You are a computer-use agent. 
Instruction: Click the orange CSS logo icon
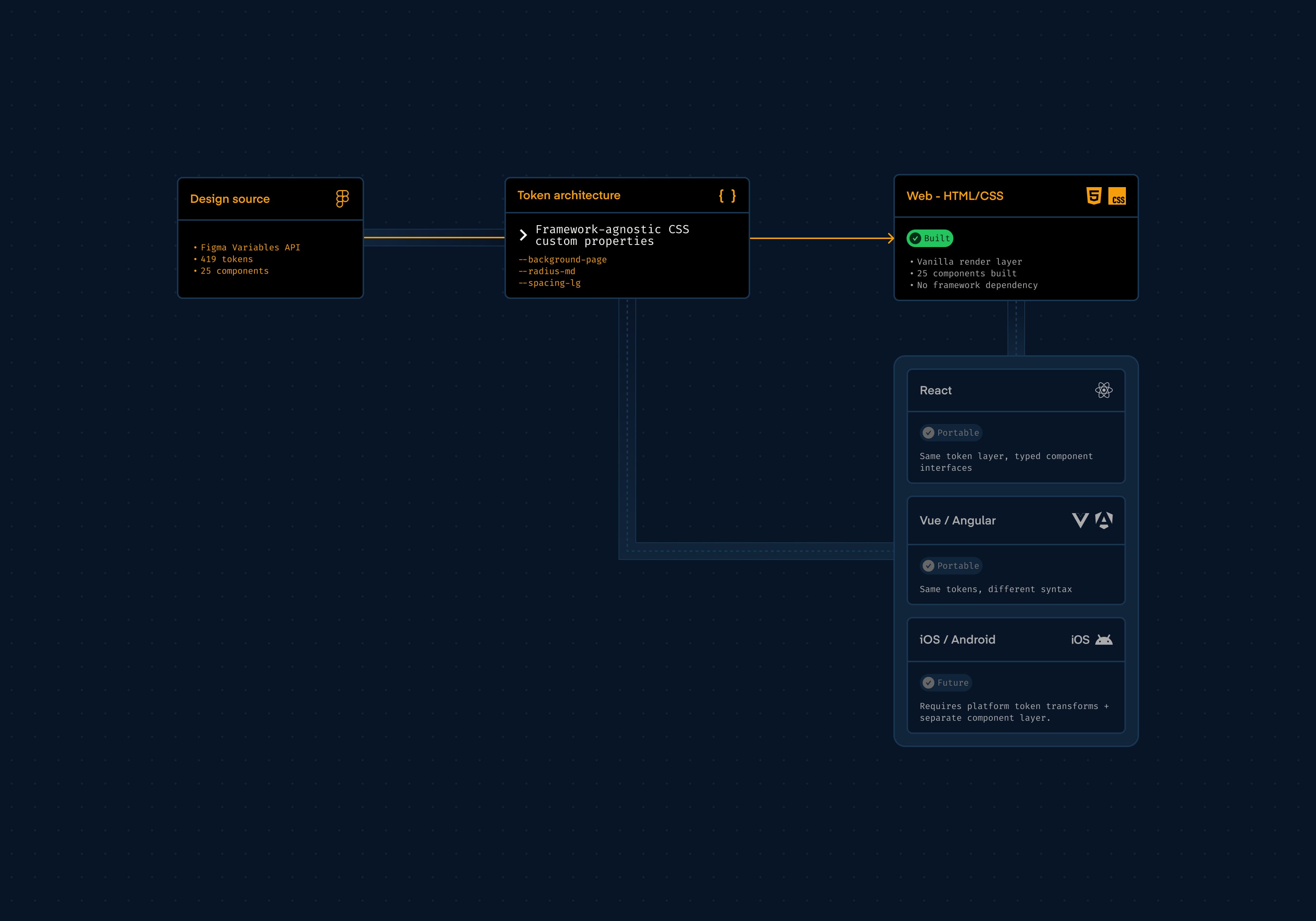pyautogui.click(x=1116, y=196)
